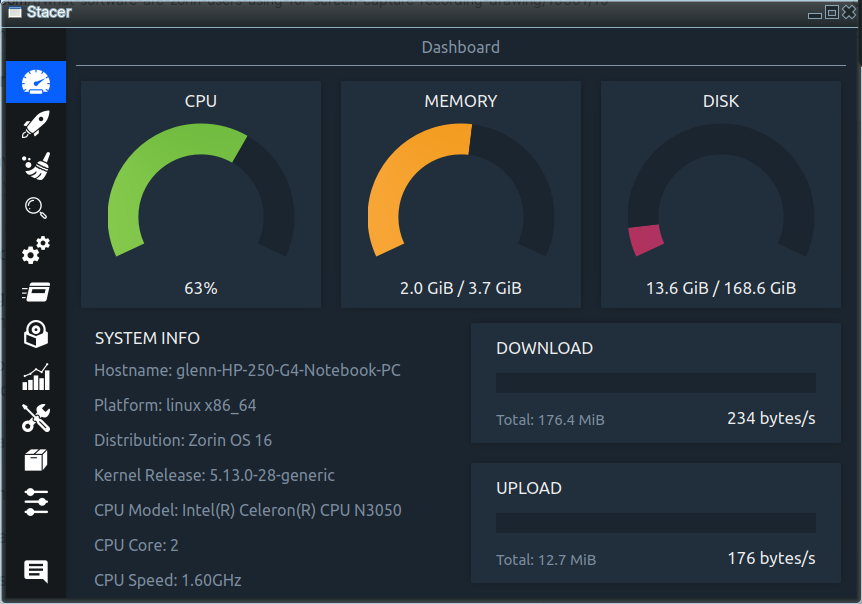Open Services via gears icon
Viewport: 862px width, 604px height.
pos(36,250)
